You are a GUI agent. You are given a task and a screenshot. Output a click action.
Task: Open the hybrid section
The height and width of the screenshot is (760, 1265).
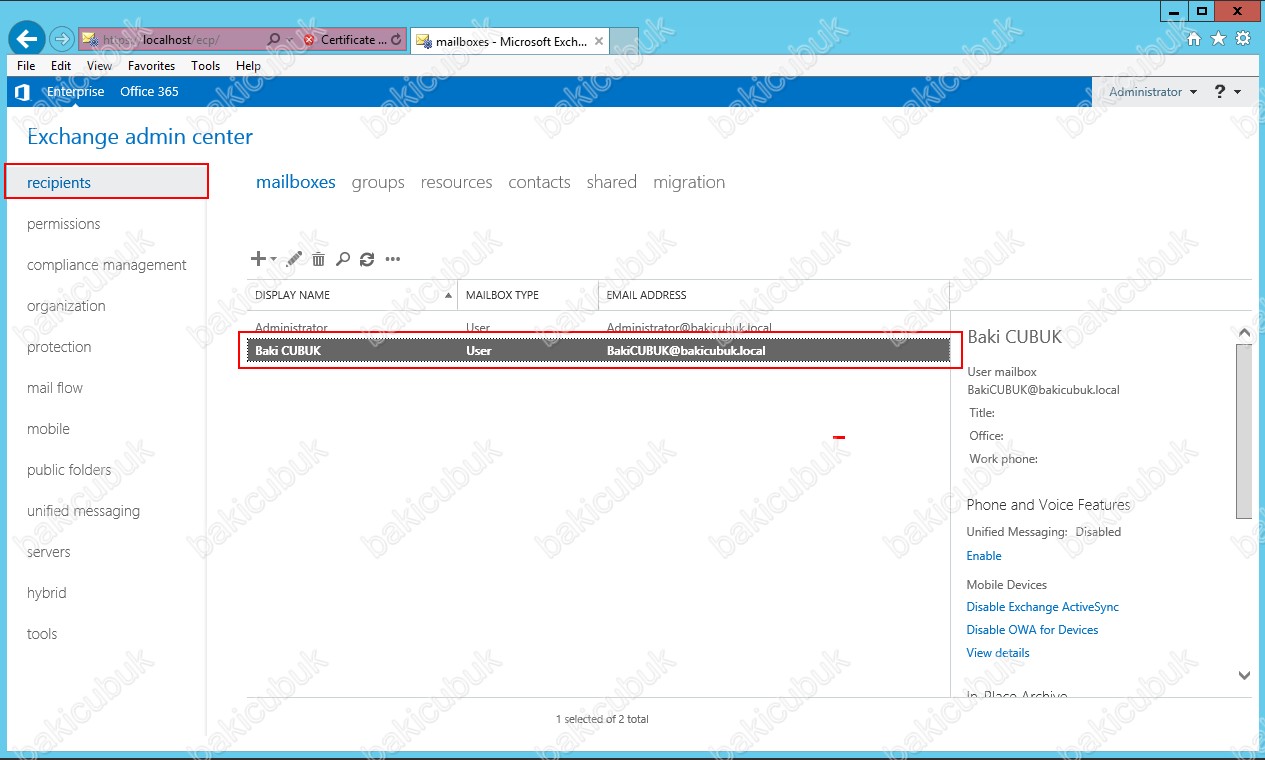[x=47, y=593]
